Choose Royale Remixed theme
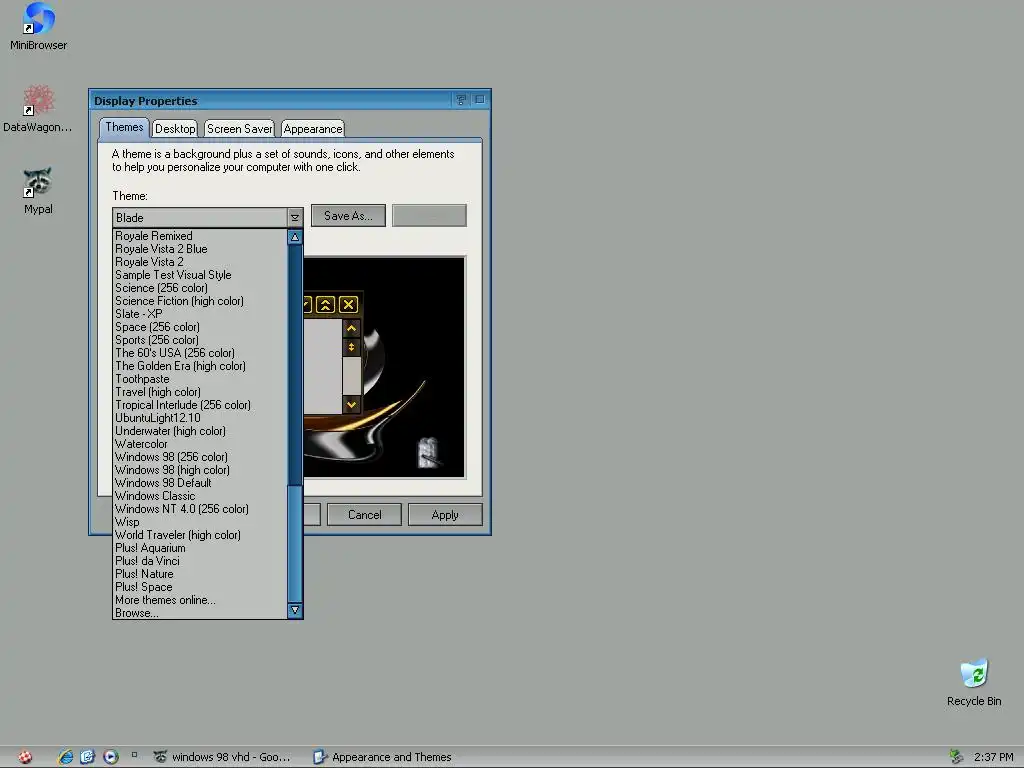The height and width of the screenshot is (768, 1024). coord(200,236)
